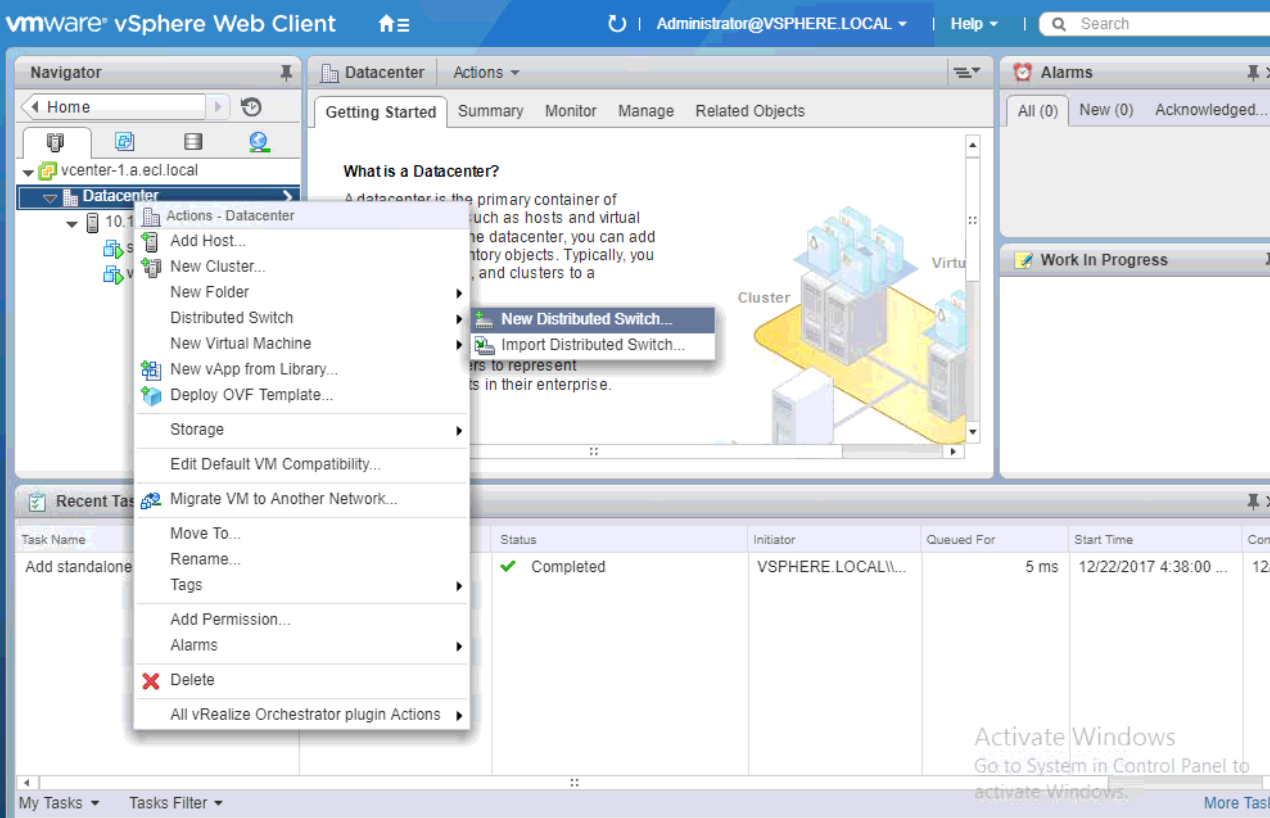Image resolution: width=1270 pixels, height=818 pixels.
Task: Open the Administrator@VSPHERE.LOCAL dropdown
Action: coord(781,24)
